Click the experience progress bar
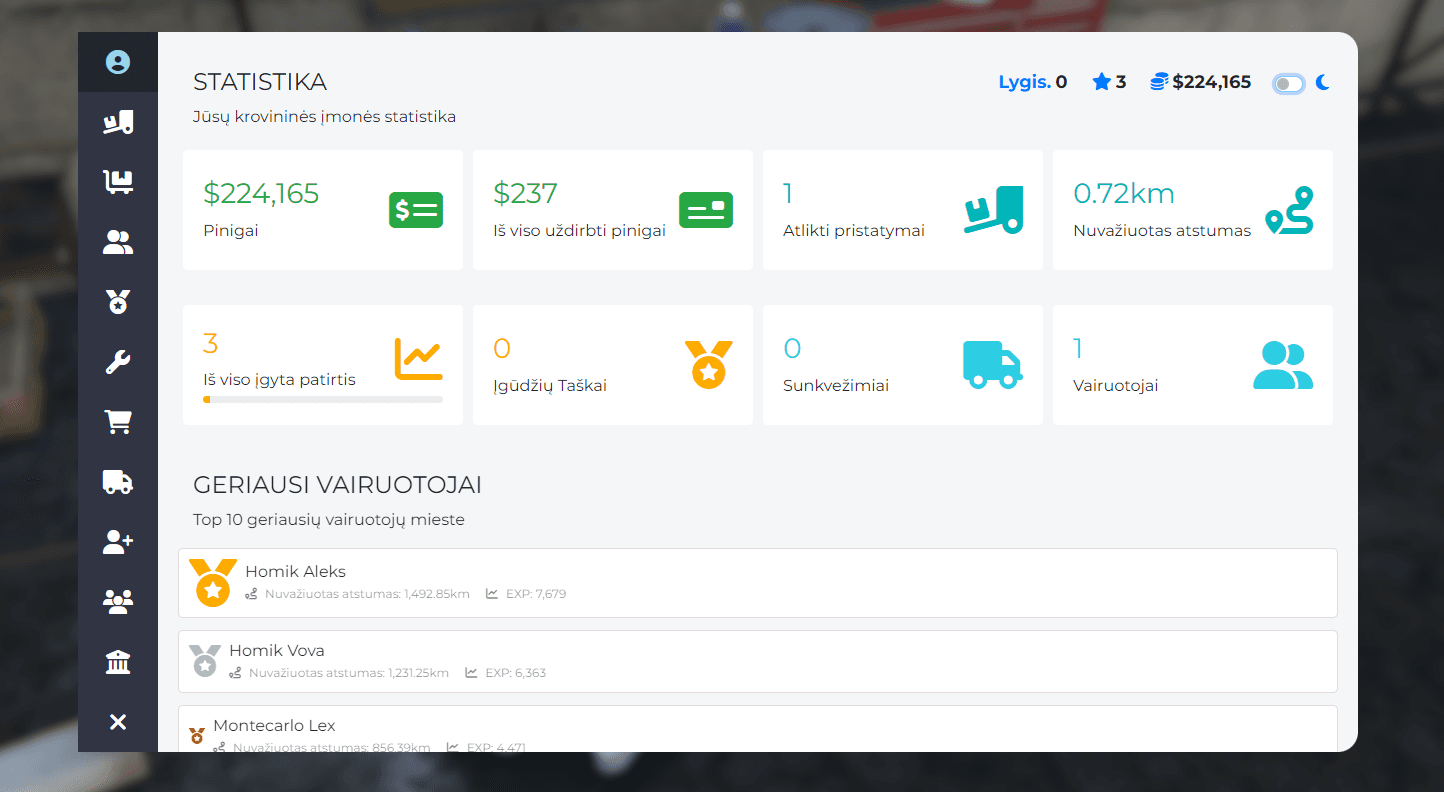The image size is (1444, 792). pyautogui.click(x=323, y=400)
